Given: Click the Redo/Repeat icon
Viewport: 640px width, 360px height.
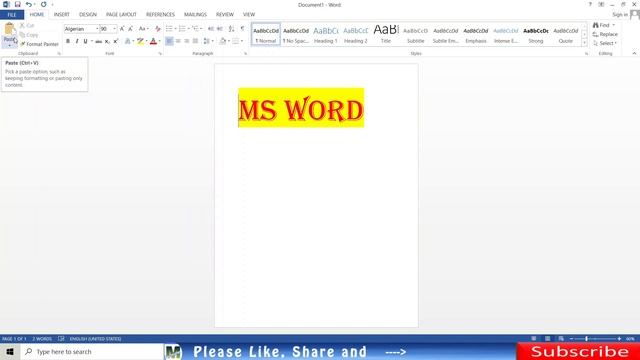Looking at the screenshot, I should coord(43,4).
